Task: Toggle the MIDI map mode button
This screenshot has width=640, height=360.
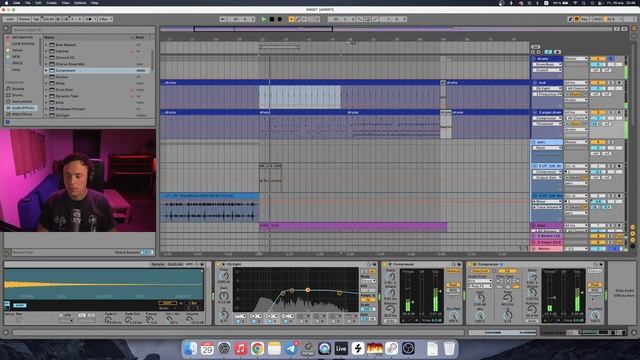Action: click(x=598, y=19)
